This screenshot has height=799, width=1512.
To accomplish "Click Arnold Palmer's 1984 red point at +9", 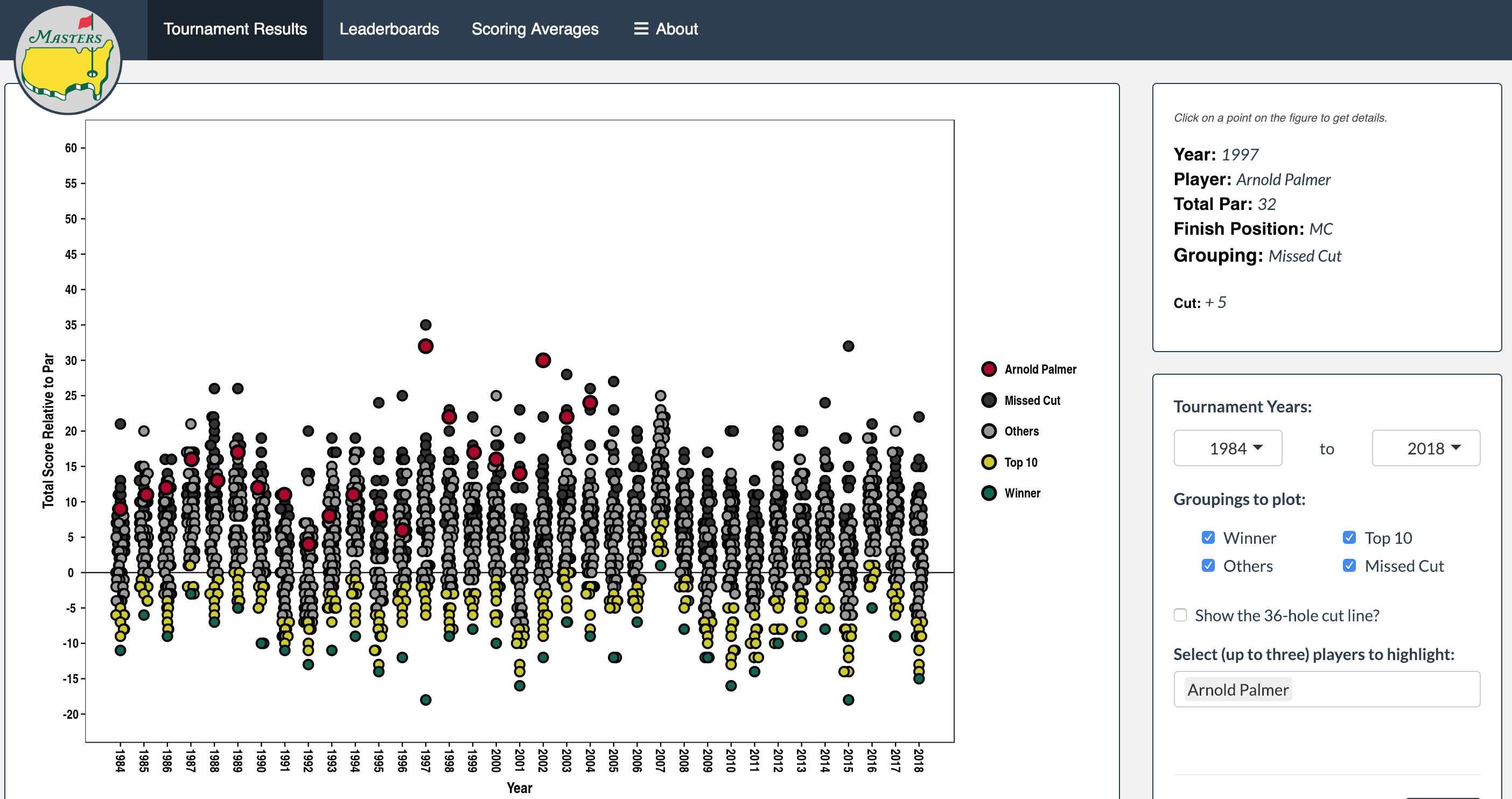I will (x=120, y=509).
